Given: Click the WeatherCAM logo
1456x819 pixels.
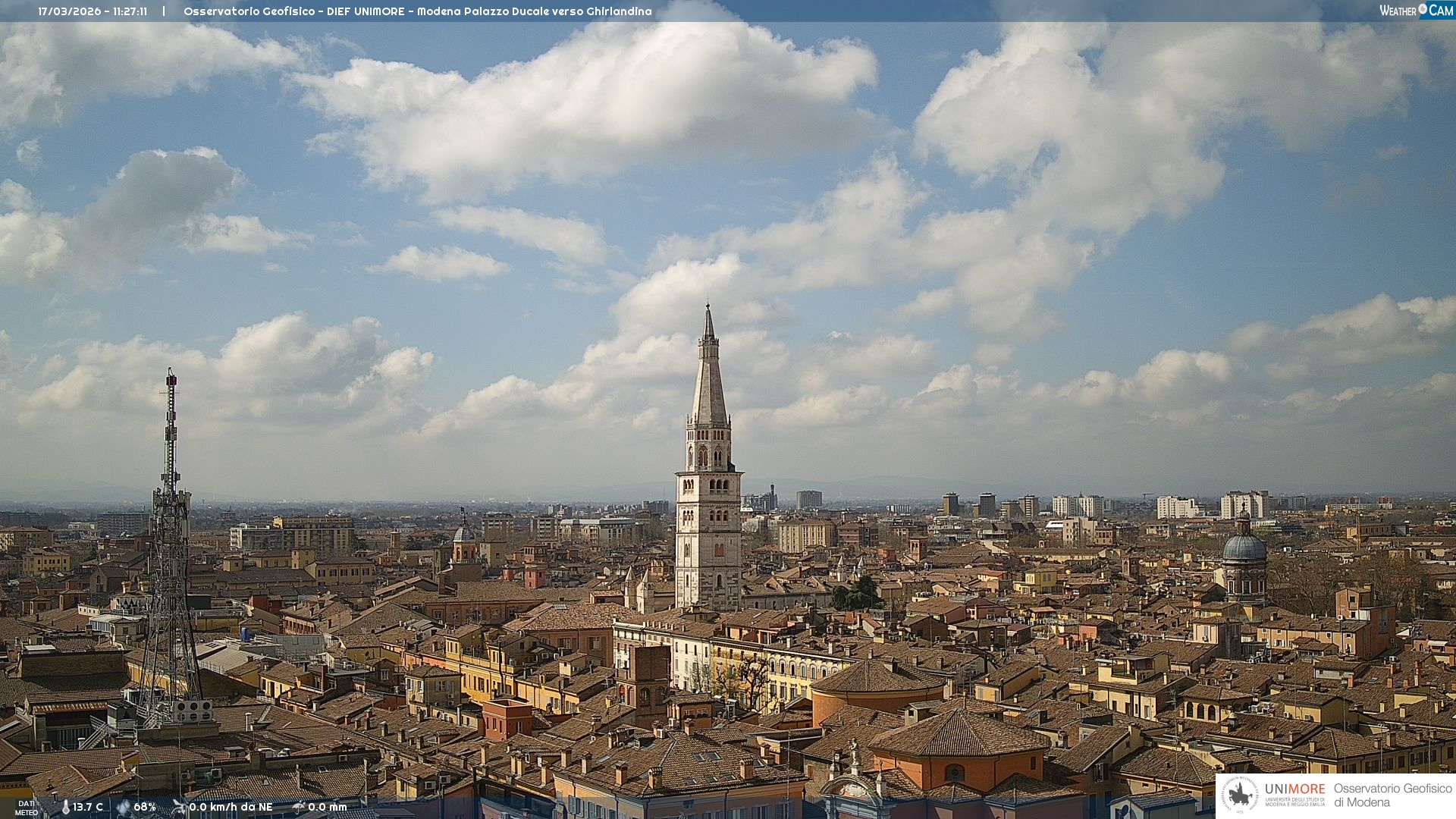Looking at the screenshot, I should [1416, 11].
